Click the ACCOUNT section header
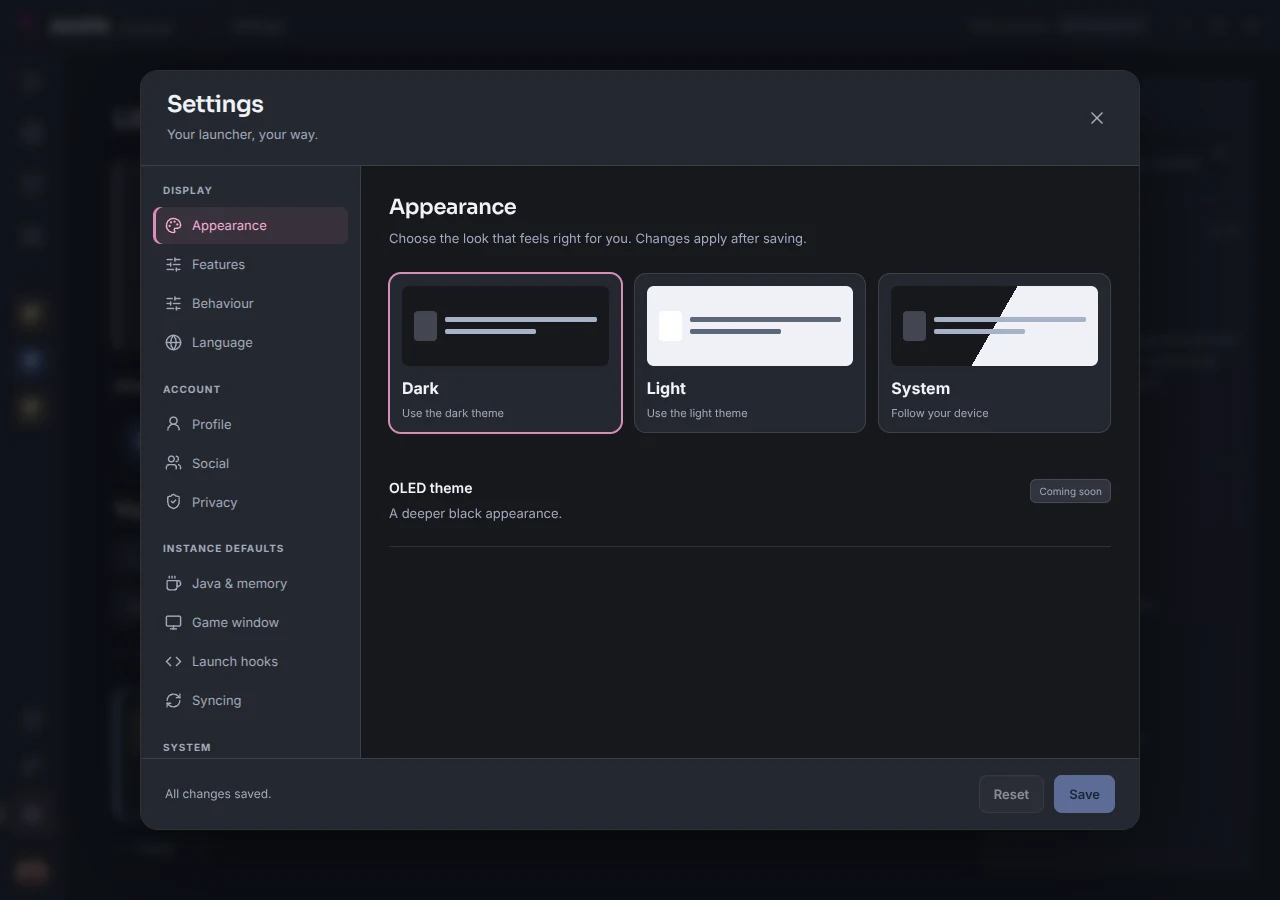The width and height of the screenshot is (1280, 900). 191,390
